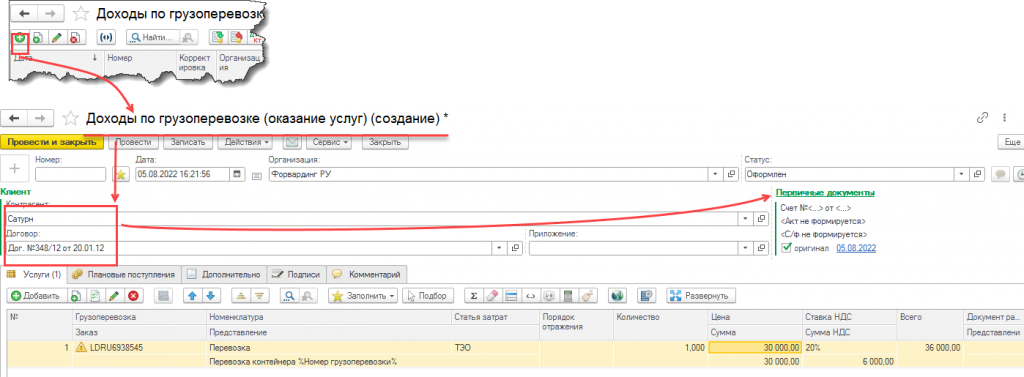Image resolution: width=1024 pixels, height=377 pixels.
Task: Select Цена cell 30 000,00
Action: (754, 348)
